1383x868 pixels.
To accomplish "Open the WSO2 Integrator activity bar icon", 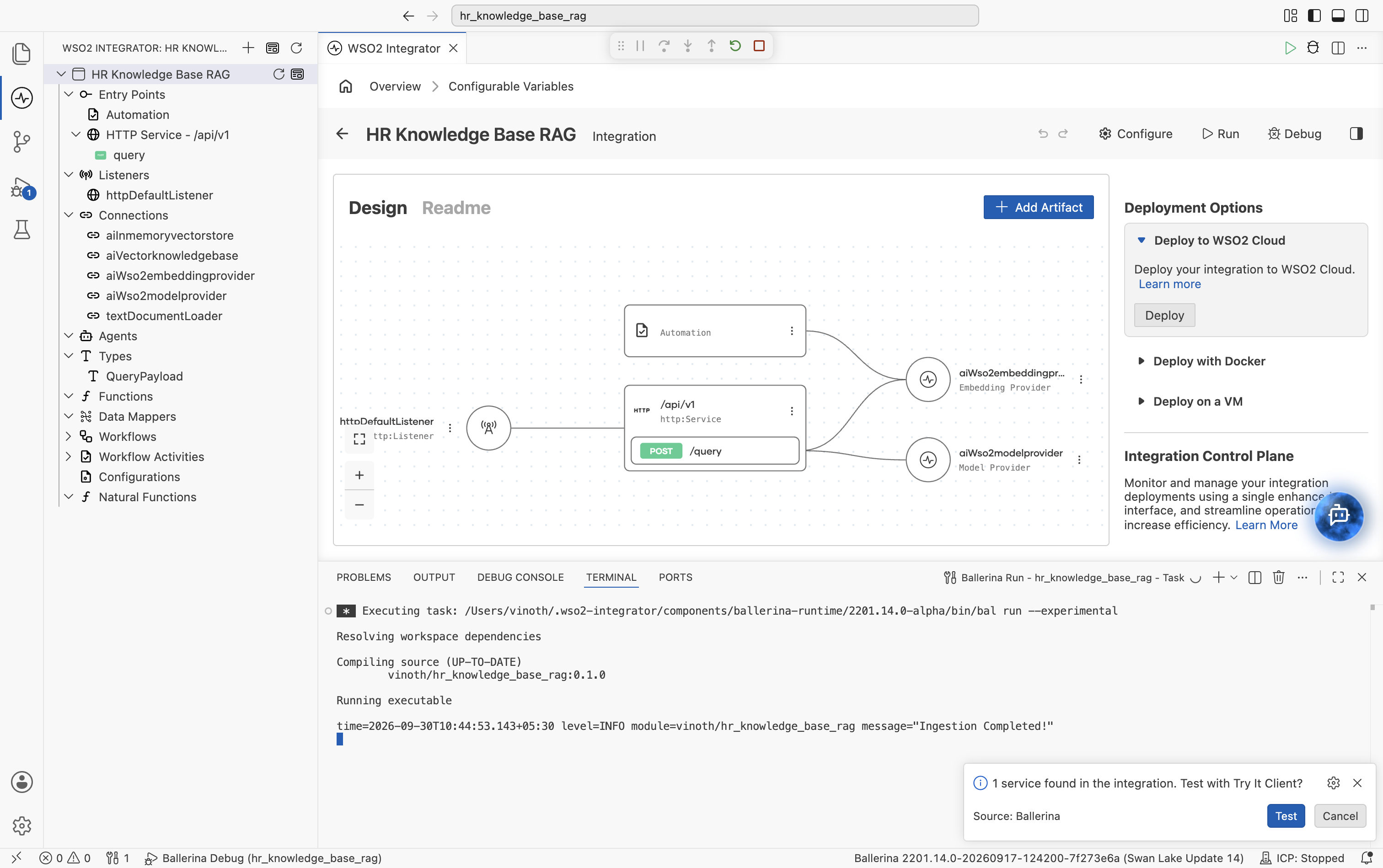I will pyautogui.click(x=21, y=97).
